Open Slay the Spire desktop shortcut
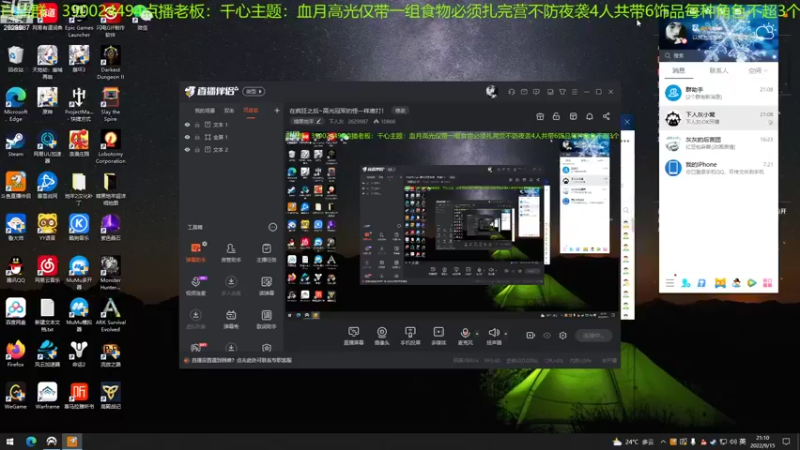 (x=110, y=104)
